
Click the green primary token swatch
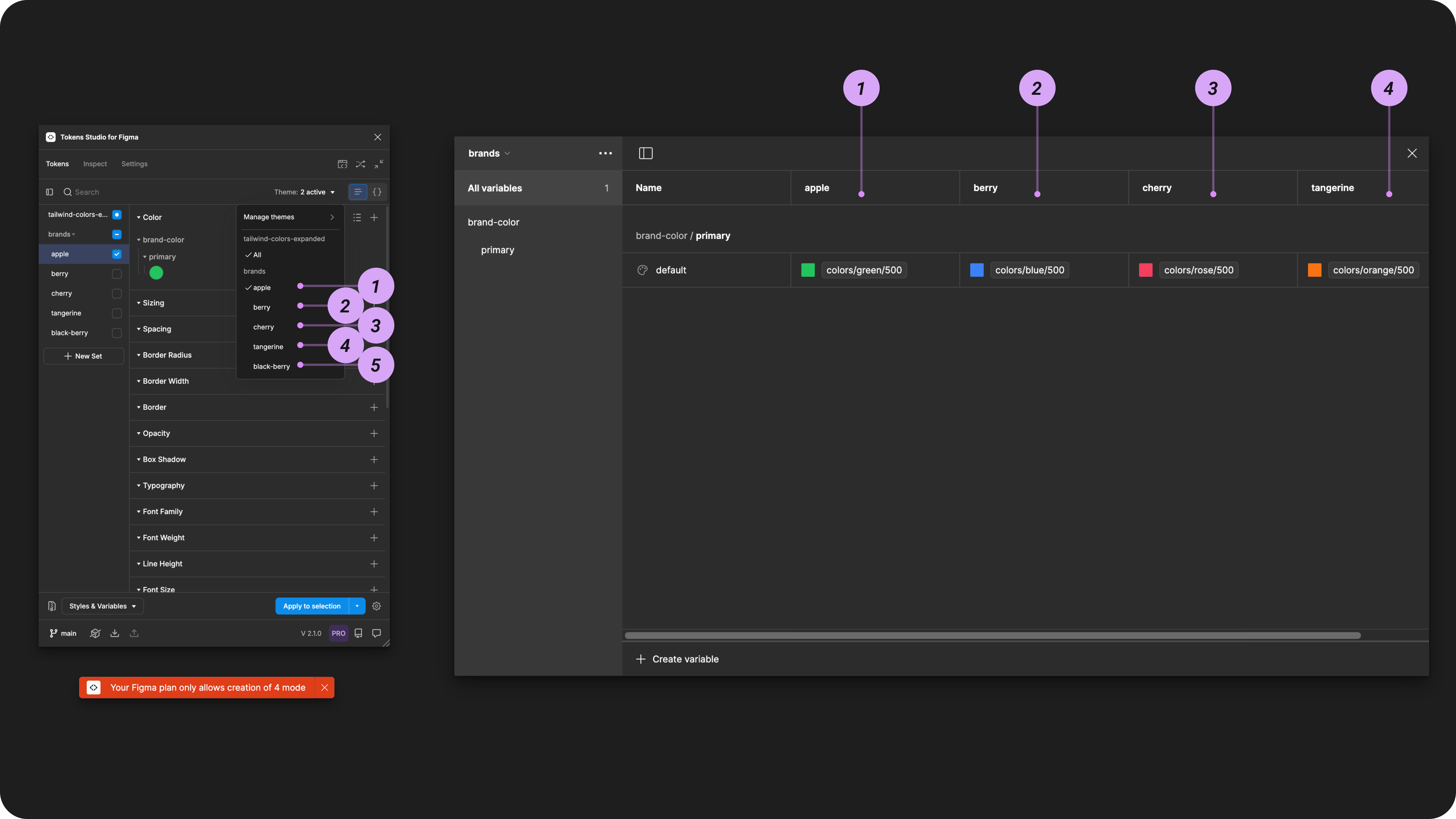[x=157, y=273]
